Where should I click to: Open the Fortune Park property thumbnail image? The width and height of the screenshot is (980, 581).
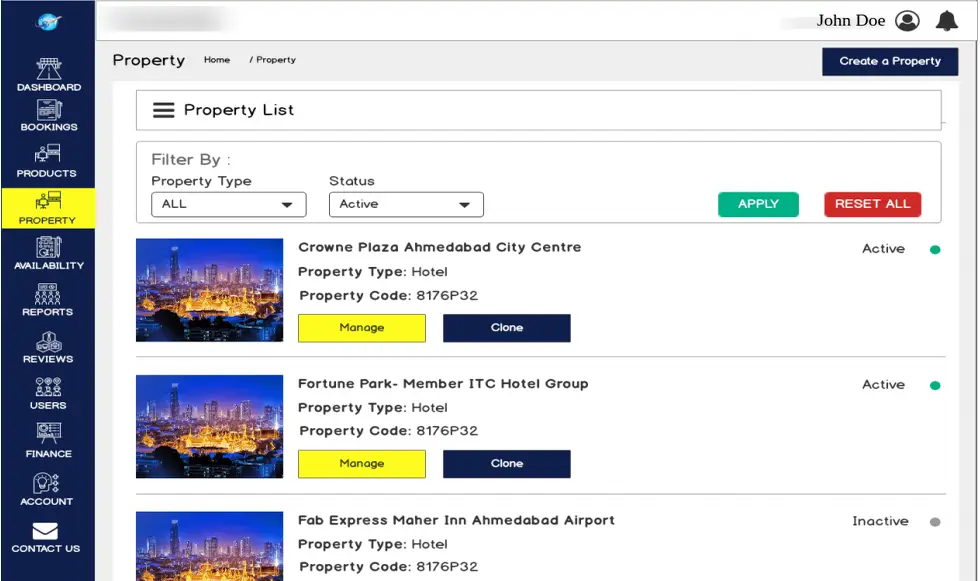209,427
